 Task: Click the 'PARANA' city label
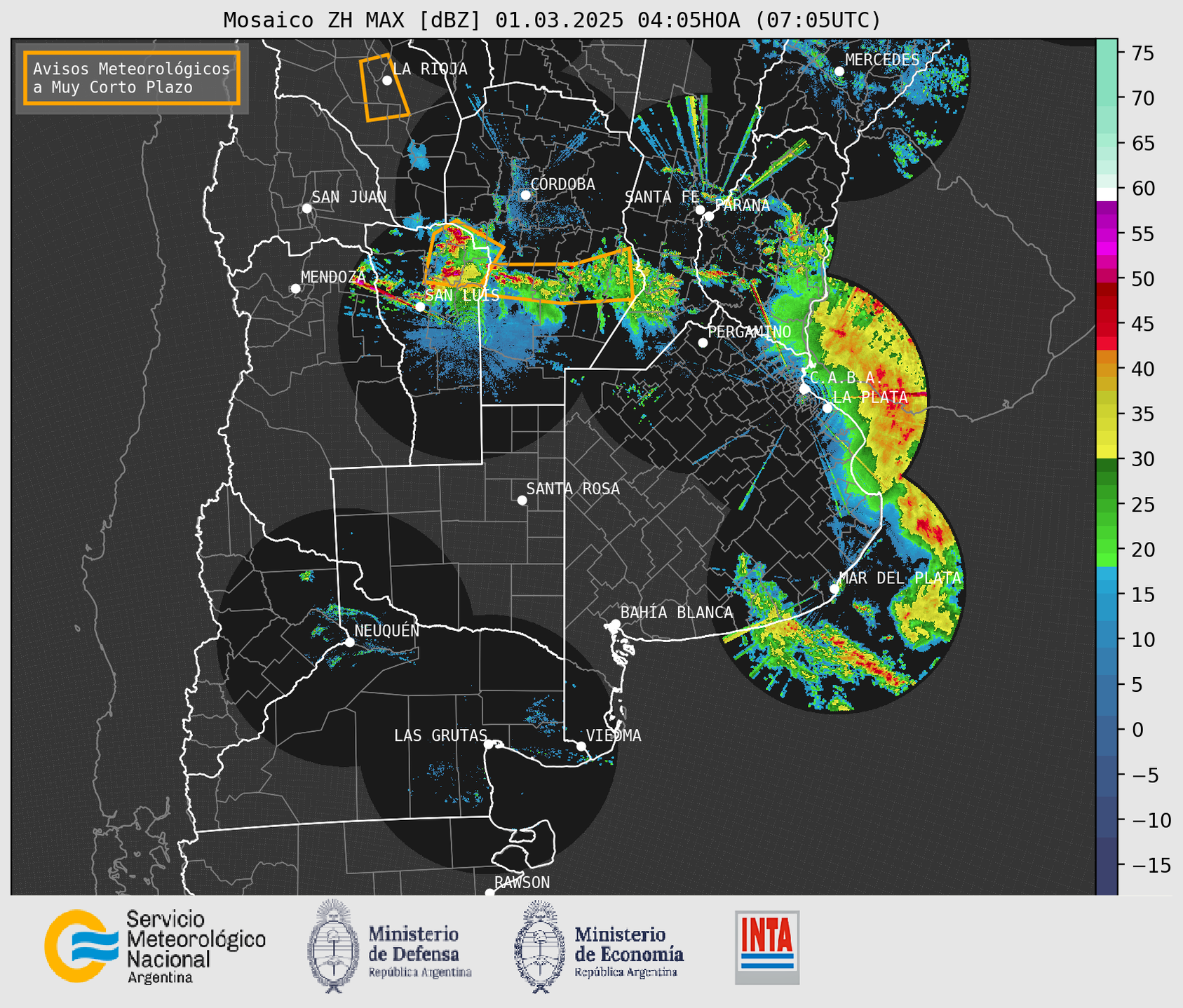742,206
